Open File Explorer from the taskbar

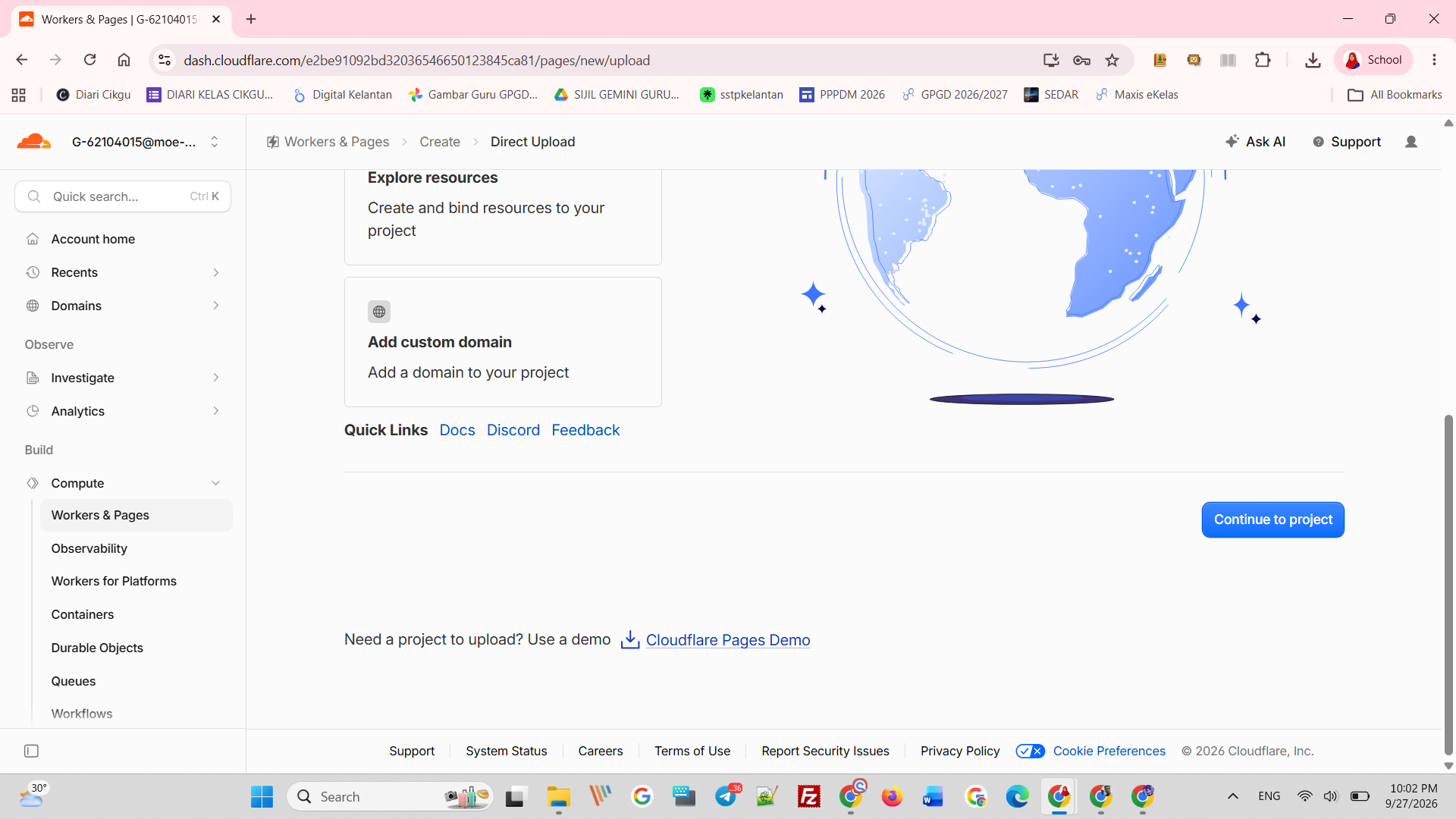[559, 796]
